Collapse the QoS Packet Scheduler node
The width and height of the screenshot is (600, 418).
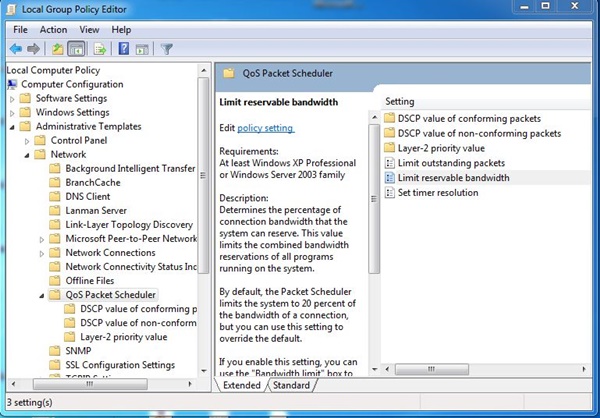[x=41, y=295]
